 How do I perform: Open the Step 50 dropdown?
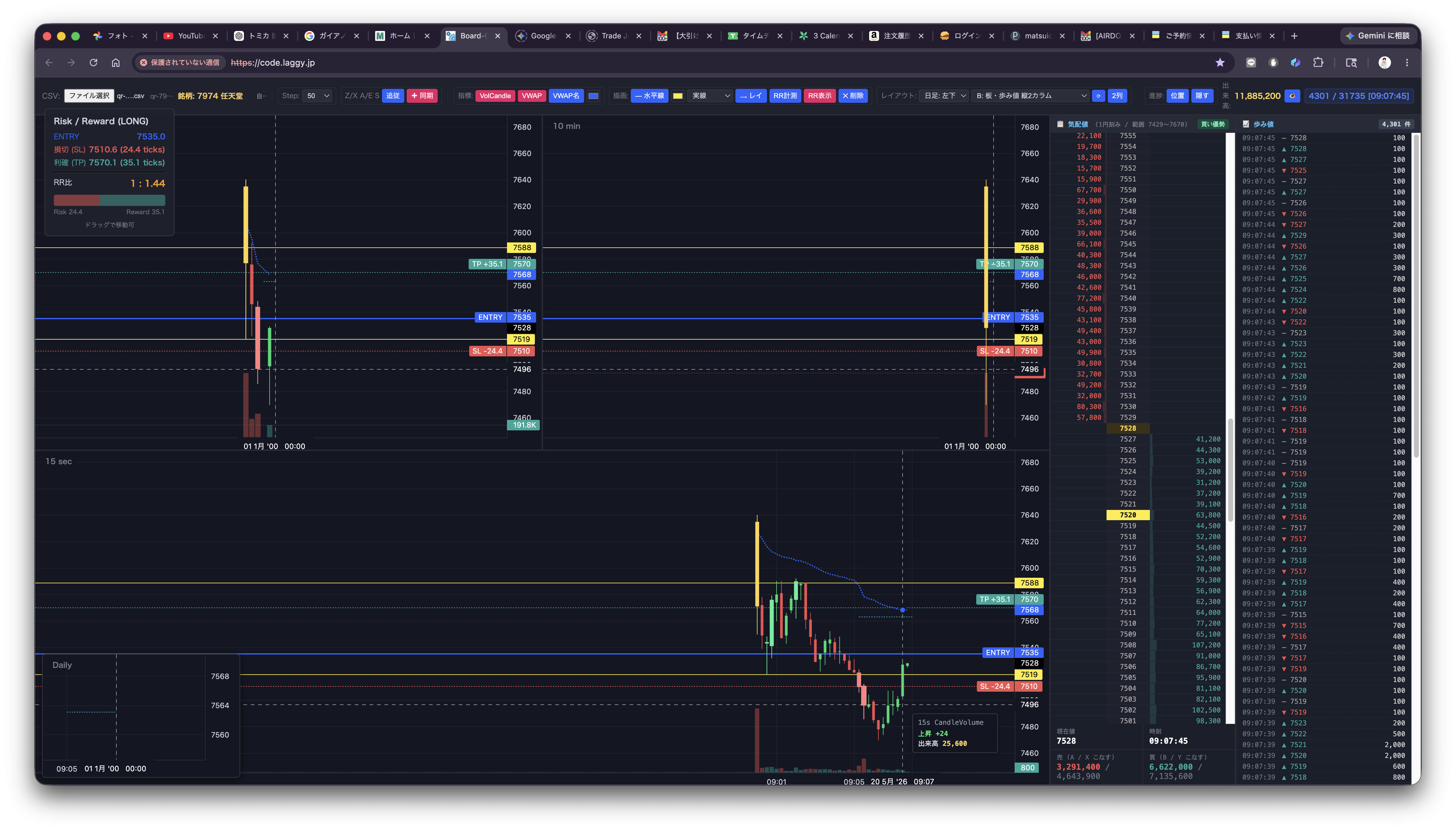pos(317,96)
